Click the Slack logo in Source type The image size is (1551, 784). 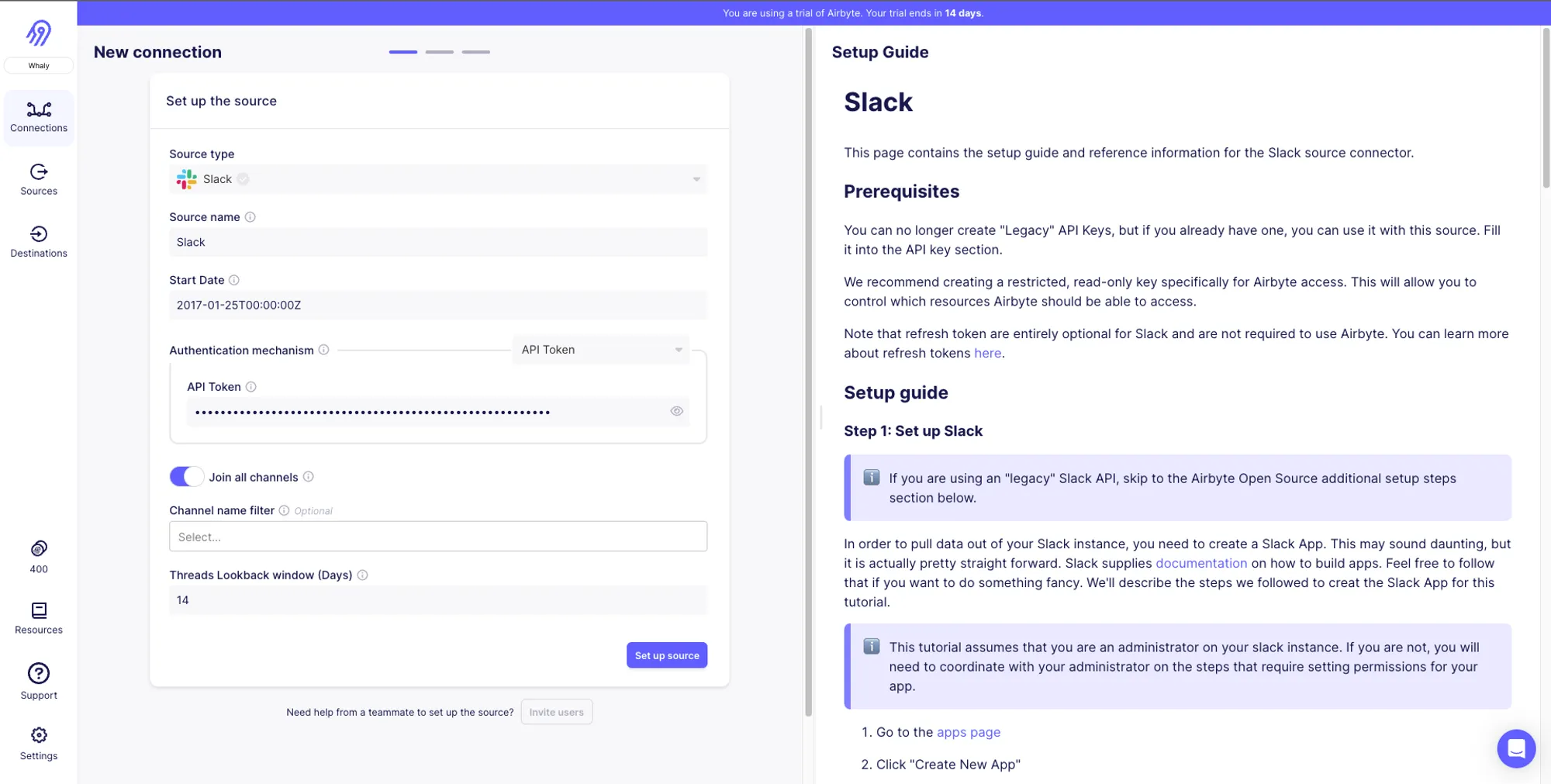[187, 179]
